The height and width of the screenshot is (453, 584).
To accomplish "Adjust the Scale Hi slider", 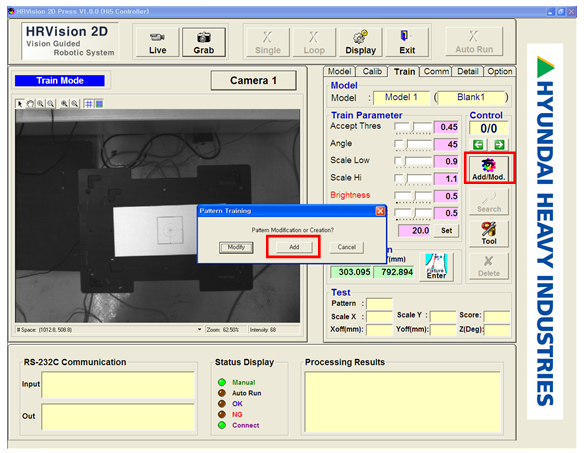I will click(413, 179).
